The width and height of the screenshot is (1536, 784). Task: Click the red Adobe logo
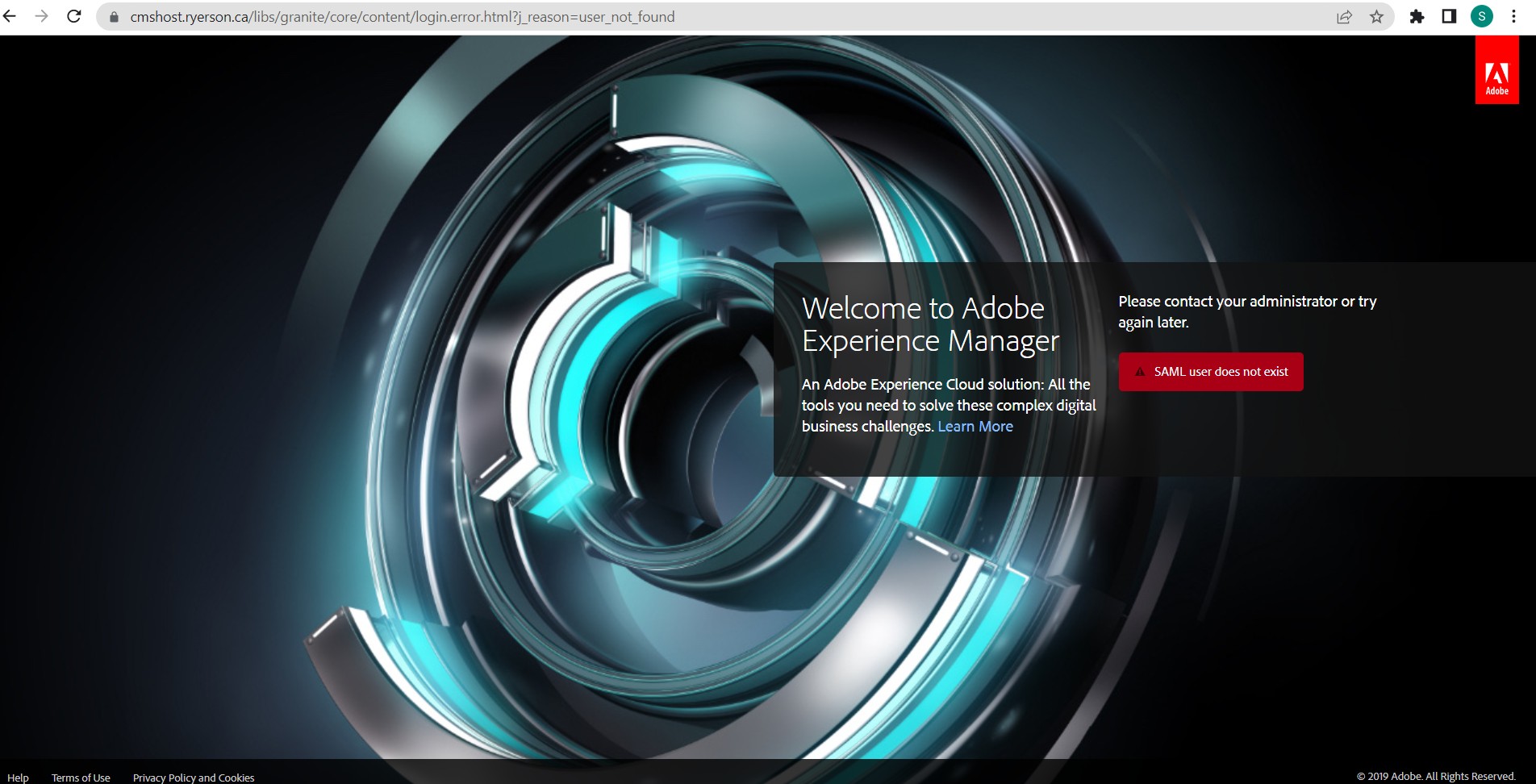(1497, 69)
